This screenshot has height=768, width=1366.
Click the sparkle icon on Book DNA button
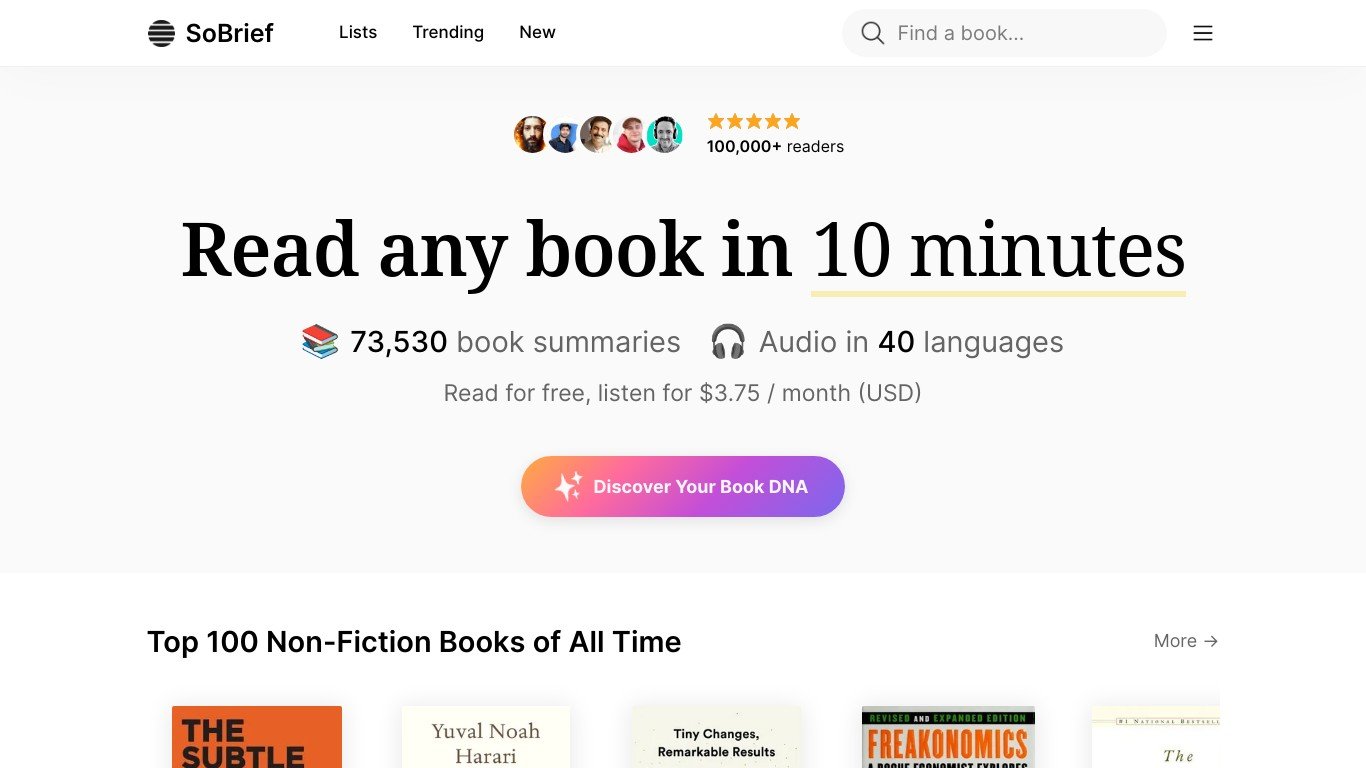[x=568, y=487]
